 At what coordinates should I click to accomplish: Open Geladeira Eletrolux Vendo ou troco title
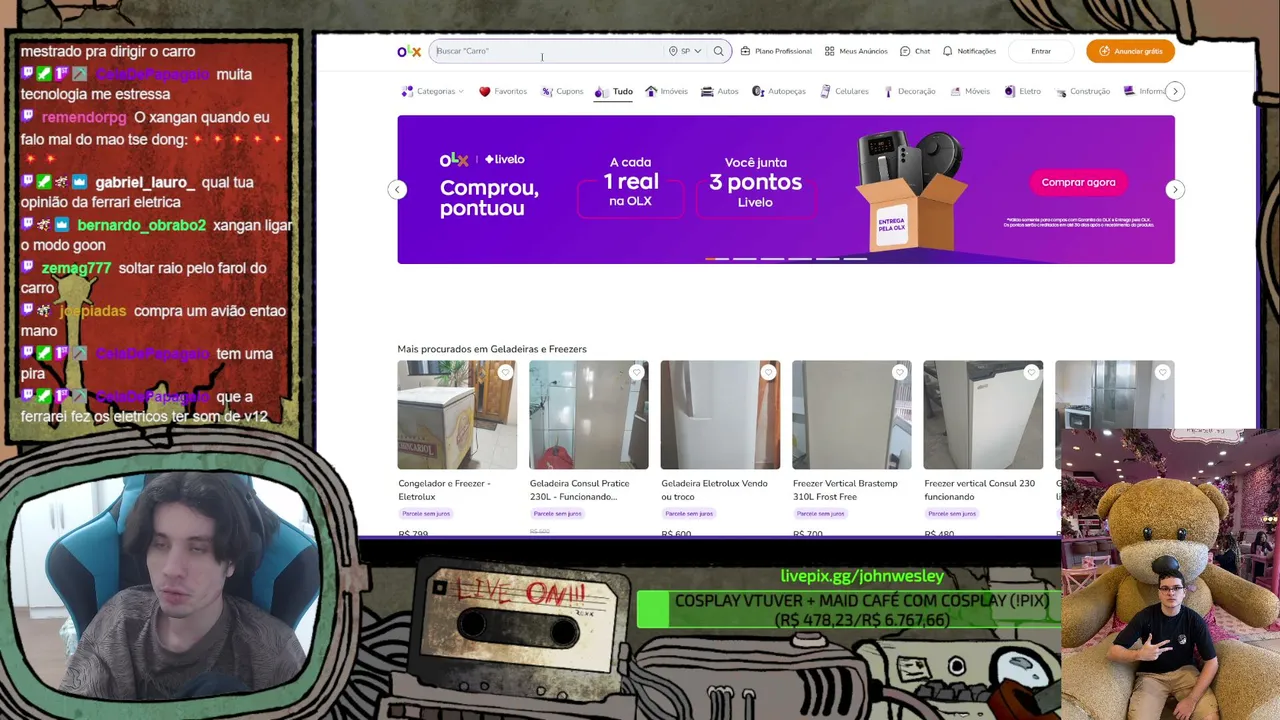(714, 490)
